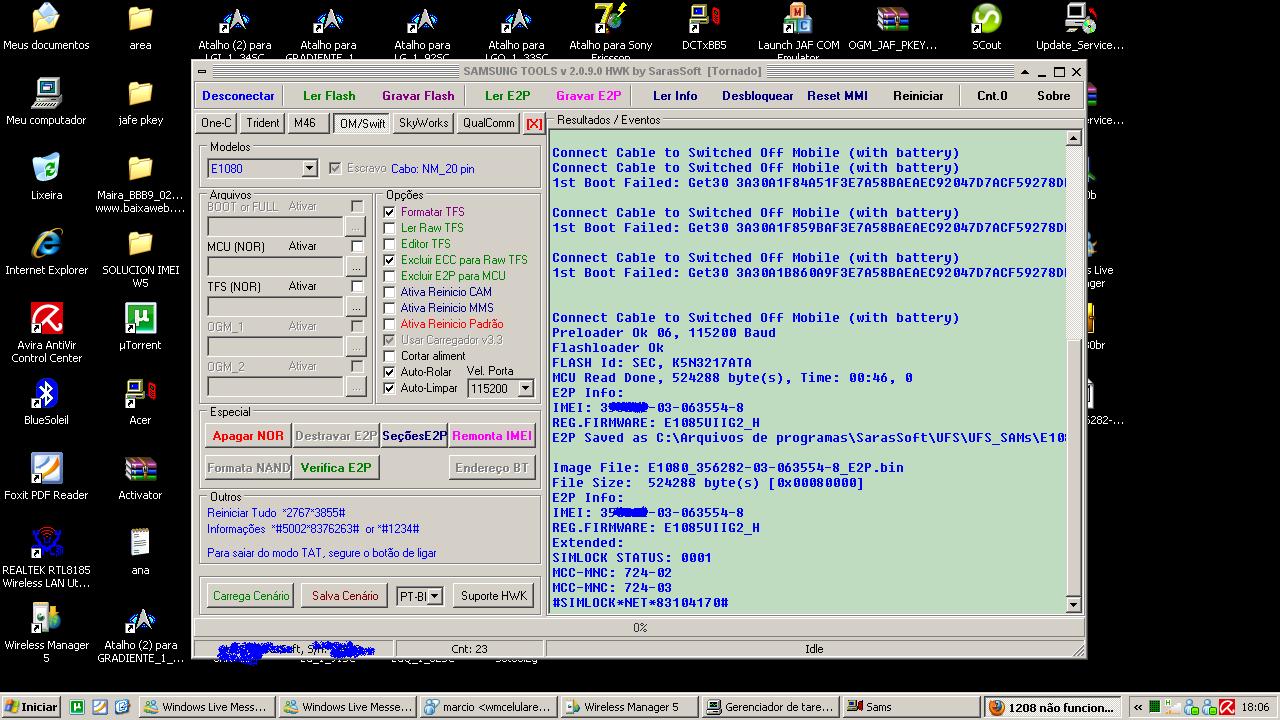This screenshot has width=1280, height=720.
Task: Open the Acer desktop icon
Action: click(x=140, y=402)
